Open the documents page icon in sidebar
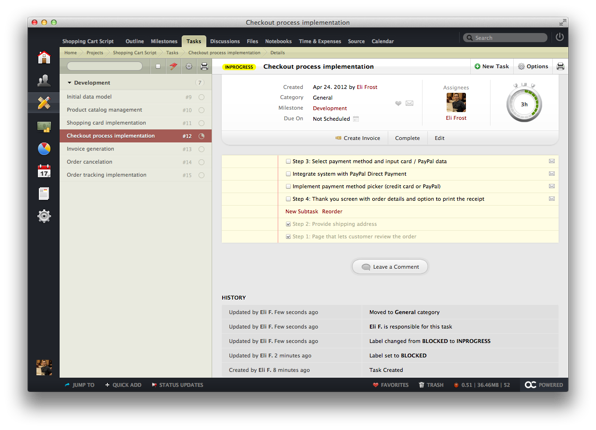Viewport: 596px width, 430px height. pyautogui.click(x=44, y=194)
